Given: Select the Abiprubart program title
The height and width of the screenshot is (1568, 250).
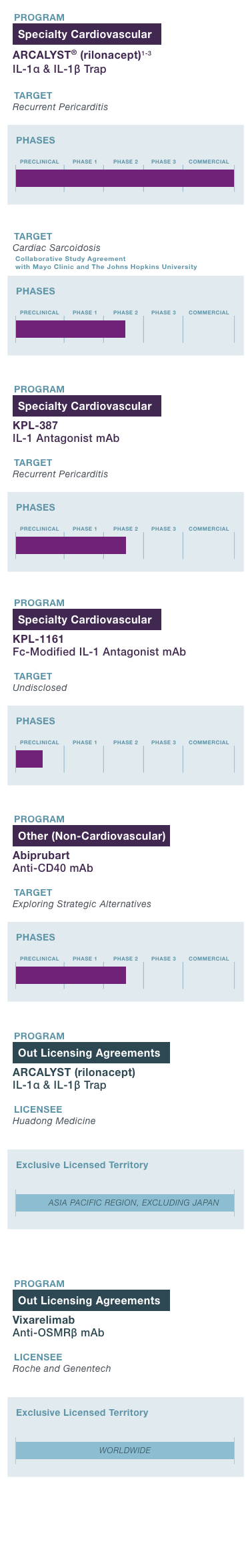Looking at the screenshot, I should pyautogui.click(x=41, y=855).
